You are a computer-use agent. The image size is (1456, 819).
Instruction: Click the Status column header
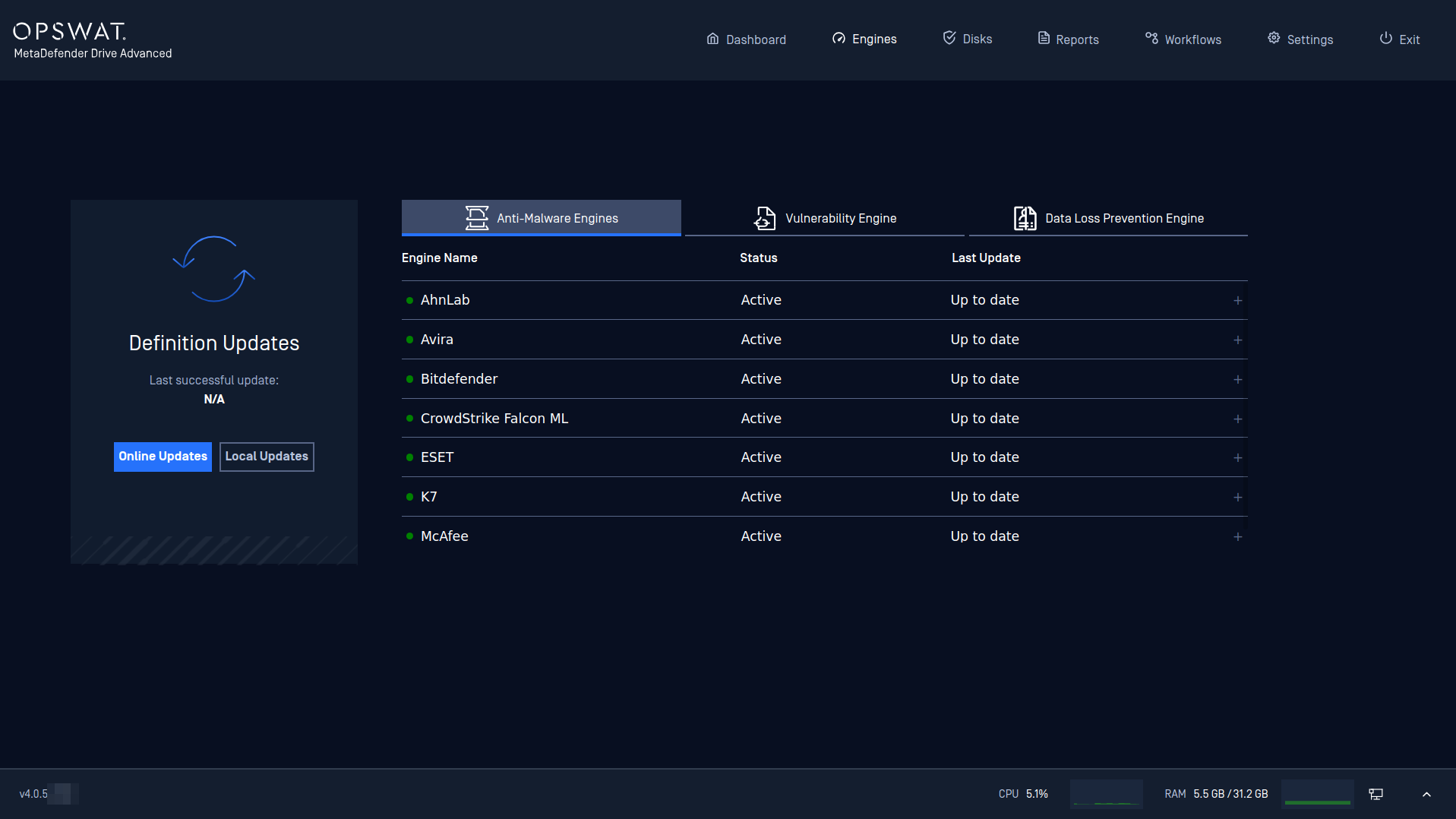pyautogui.click(x=758, y=258)
